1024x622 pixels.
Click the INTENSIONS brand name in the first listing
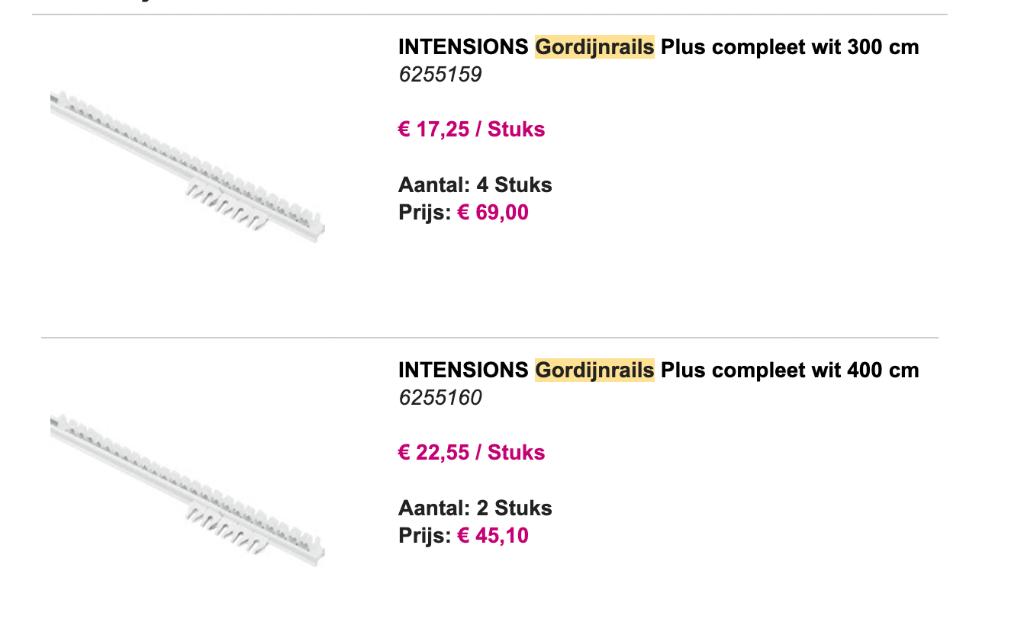click(x=463, y=47)
